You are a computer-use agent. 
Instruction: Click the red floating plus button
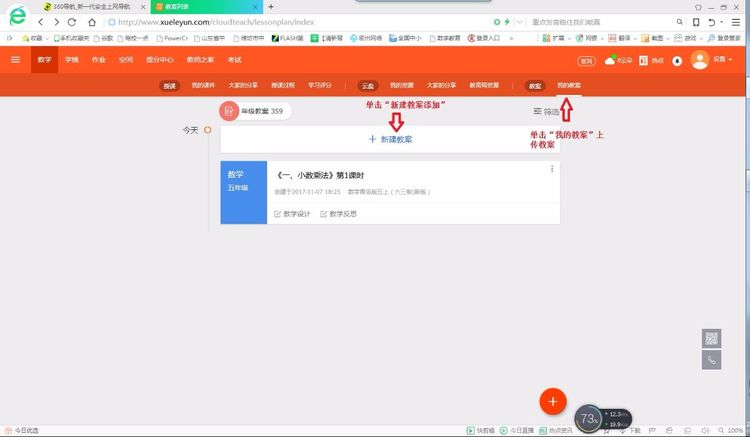click(553, 401)
